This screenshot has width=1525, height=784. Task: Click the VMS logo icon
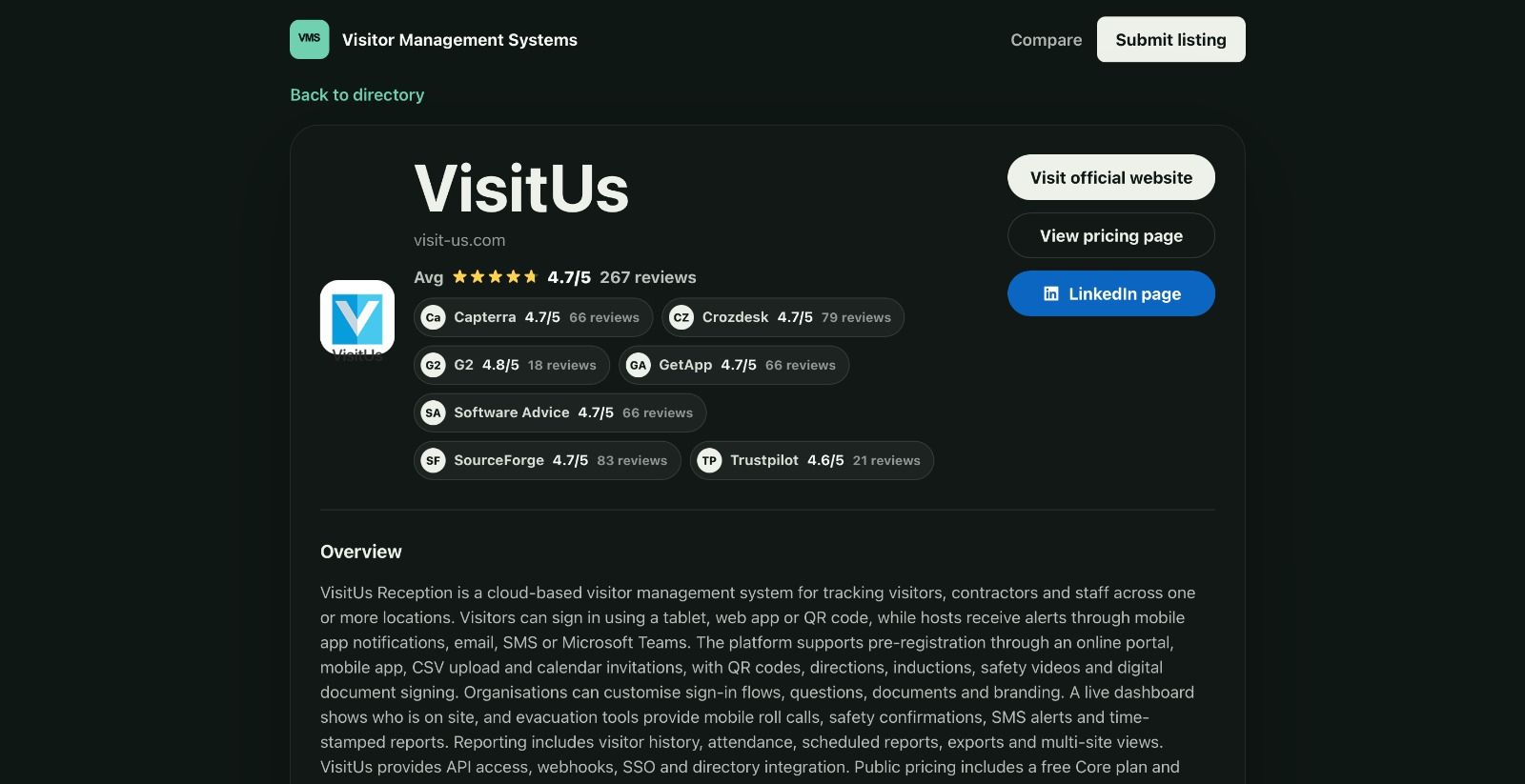310,39
